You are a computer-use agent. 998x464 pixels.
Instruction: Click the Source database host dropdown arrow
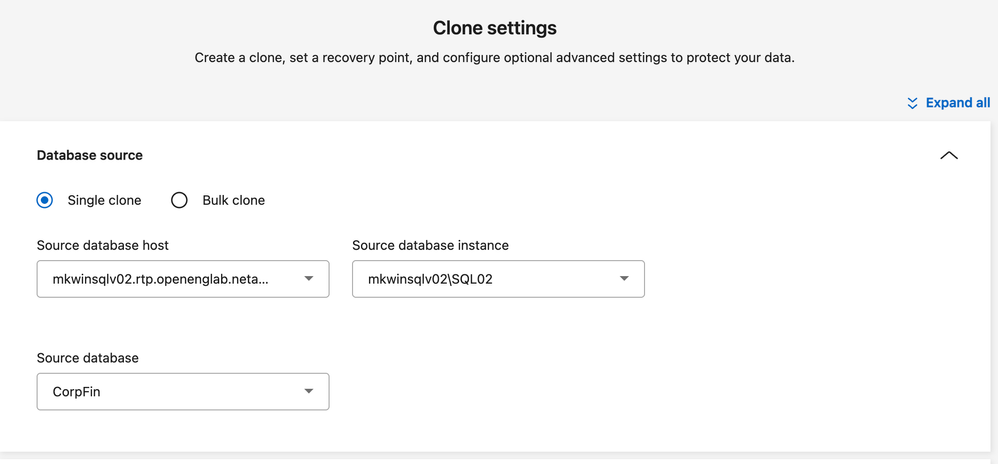309,279
